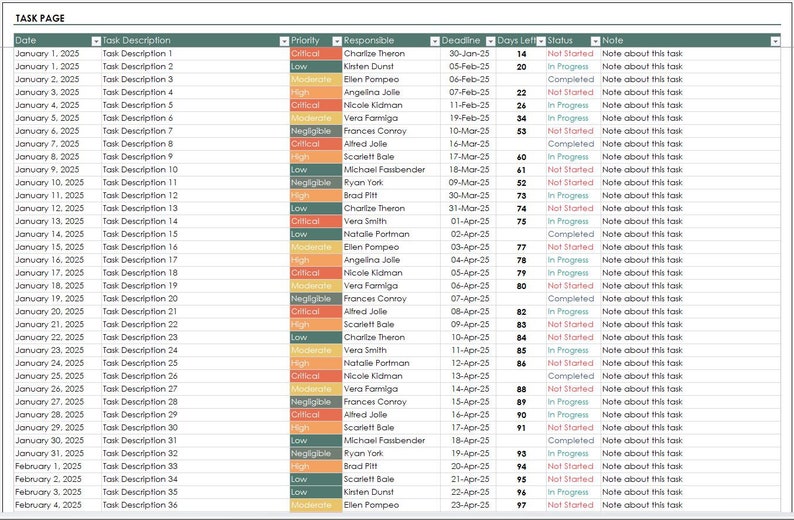The height and width of the screenshot is (520, 794).
Task: Open the Task Description filter dropdown
Action: (284, 41)
